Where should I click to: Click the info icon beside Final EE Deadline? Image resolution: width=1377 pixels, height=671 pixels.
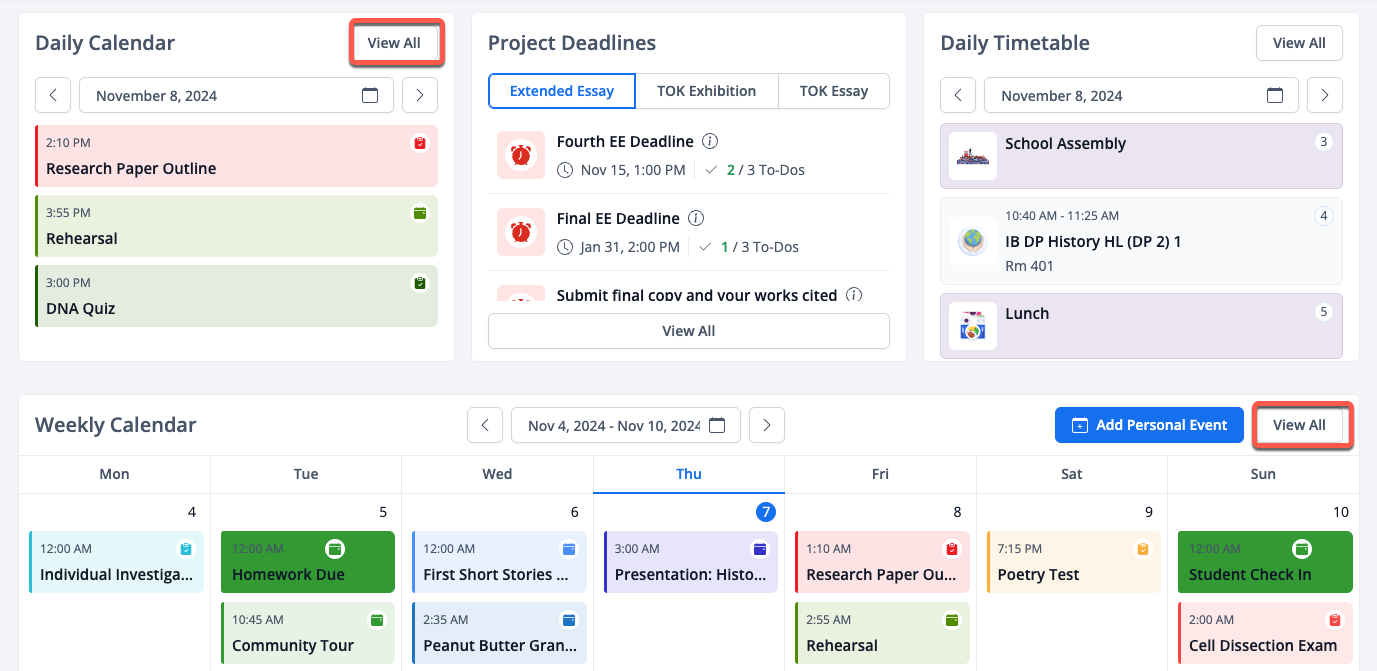(697, 218)
